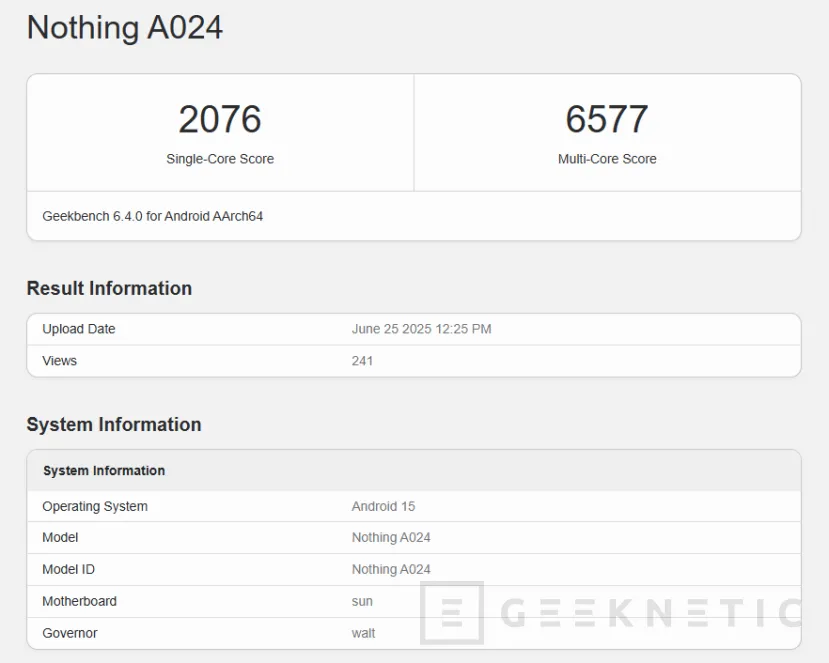Screen dimensions: 829x663
Task: Select the Model value Nothing A024
Action: [x=390, y=538]
